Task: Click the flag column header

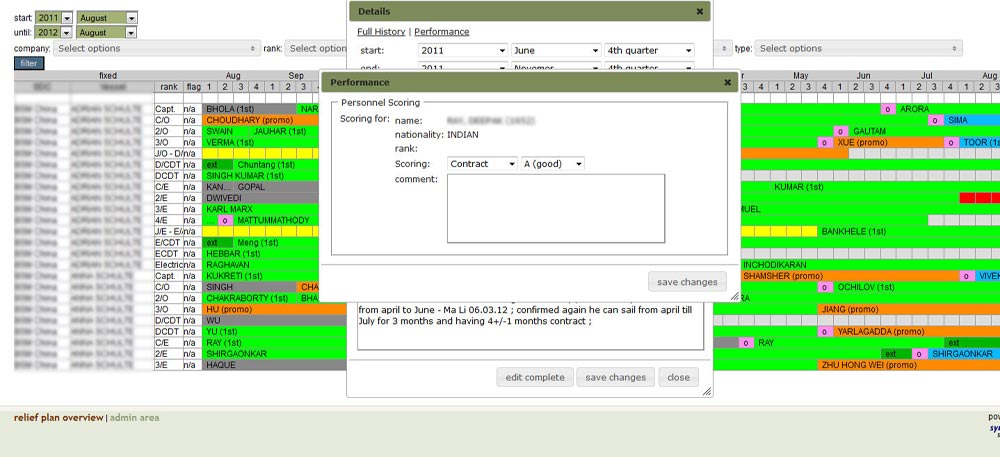Action: coord(193,87)
